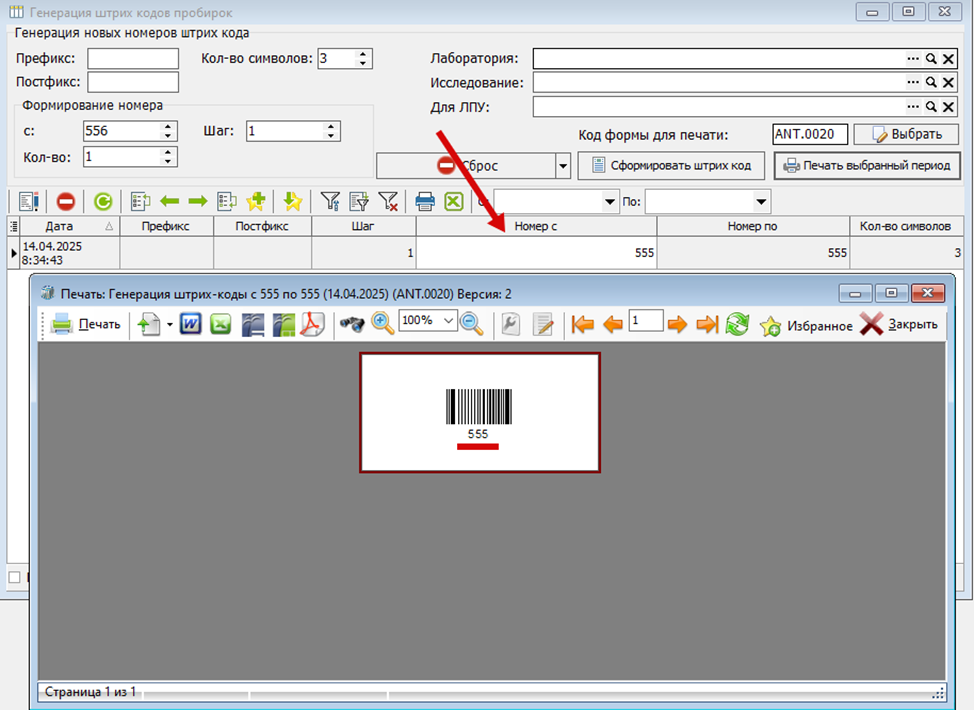Viewport: 974px width, 710px height.
Task: Clear the Исследование field with its X
Action: point(948,82)
